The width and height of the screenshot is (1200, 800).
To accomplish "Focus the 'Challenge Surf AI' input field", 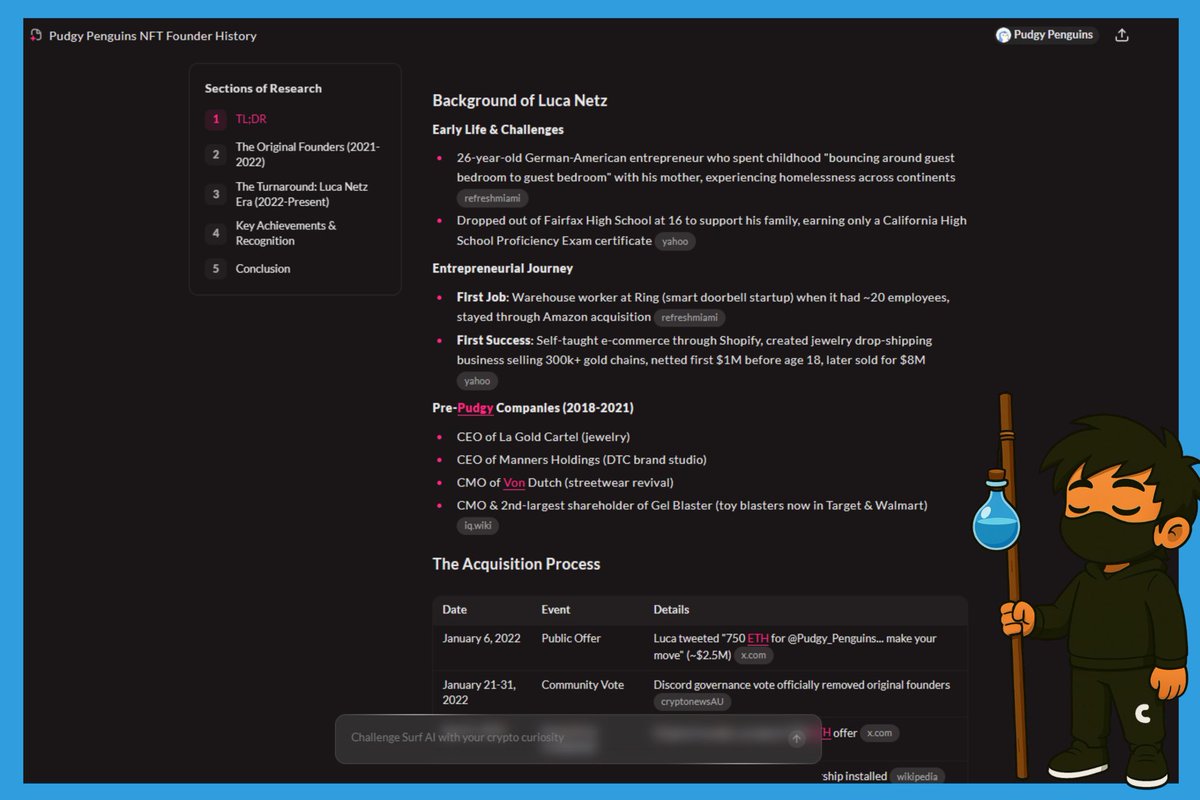I will (578, 738).
